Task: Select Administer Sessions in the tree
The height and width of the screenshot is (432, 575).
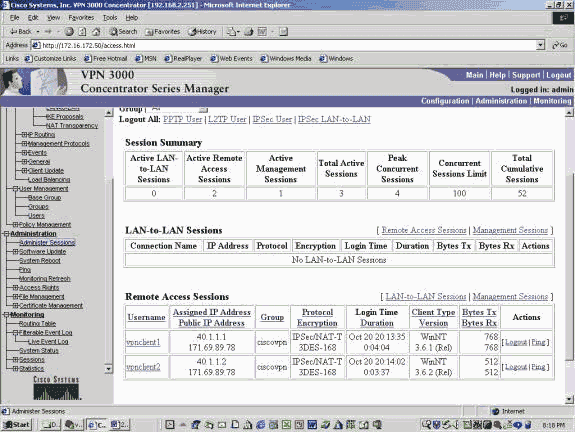Action: tap(47, 242)
